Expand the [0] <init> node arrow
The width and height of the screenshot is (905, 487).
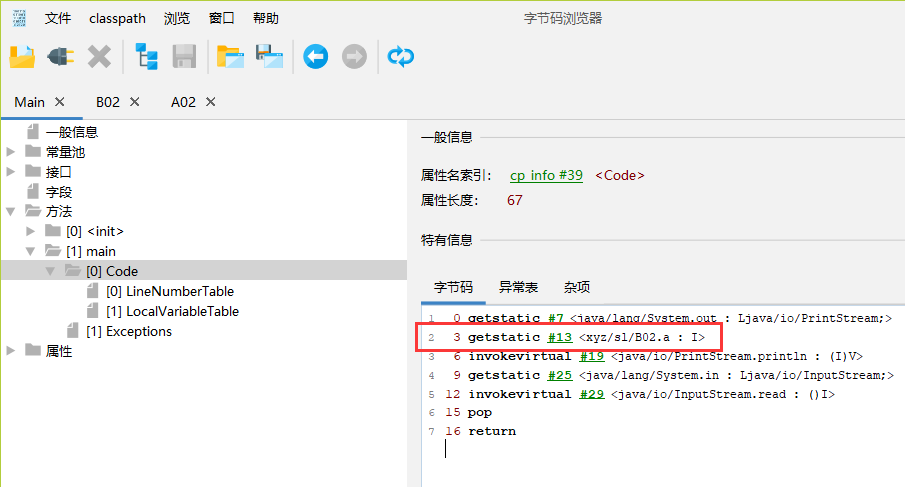[31, 231]
